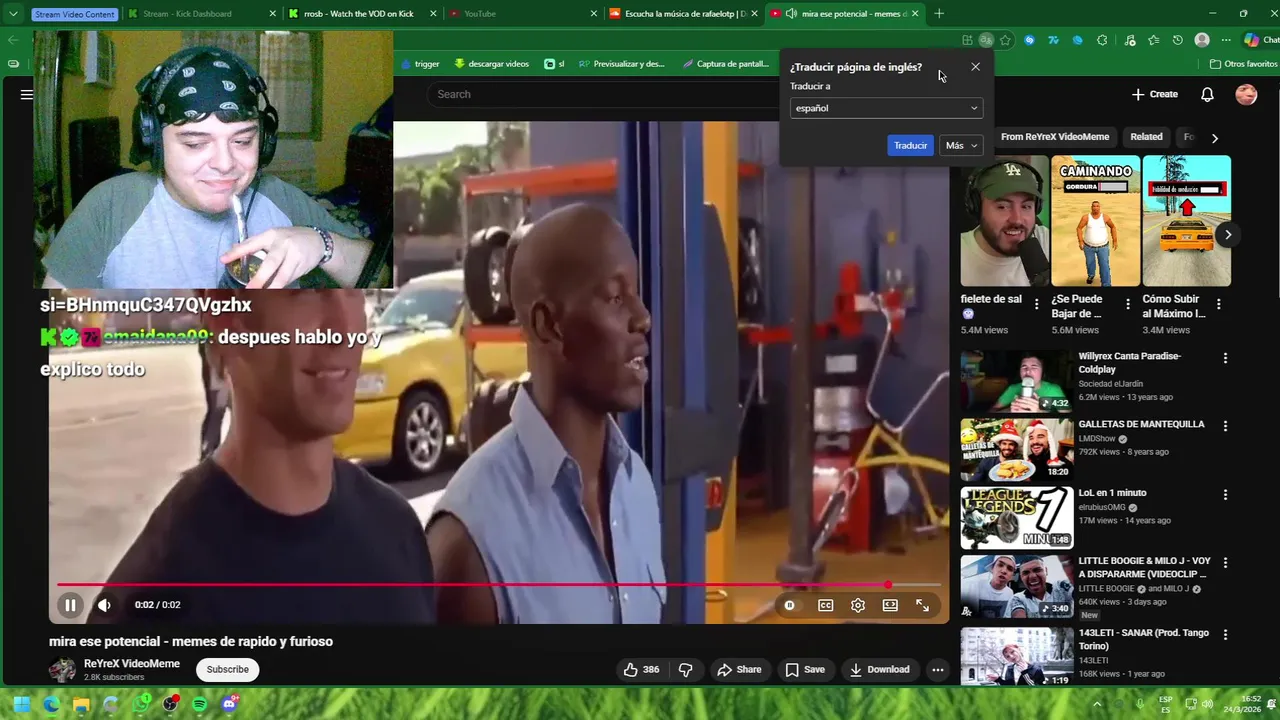Viewport: 1280px width, 720px height.
Task: Click the YouTube Create button
Action: click(x=1155, y=94)
